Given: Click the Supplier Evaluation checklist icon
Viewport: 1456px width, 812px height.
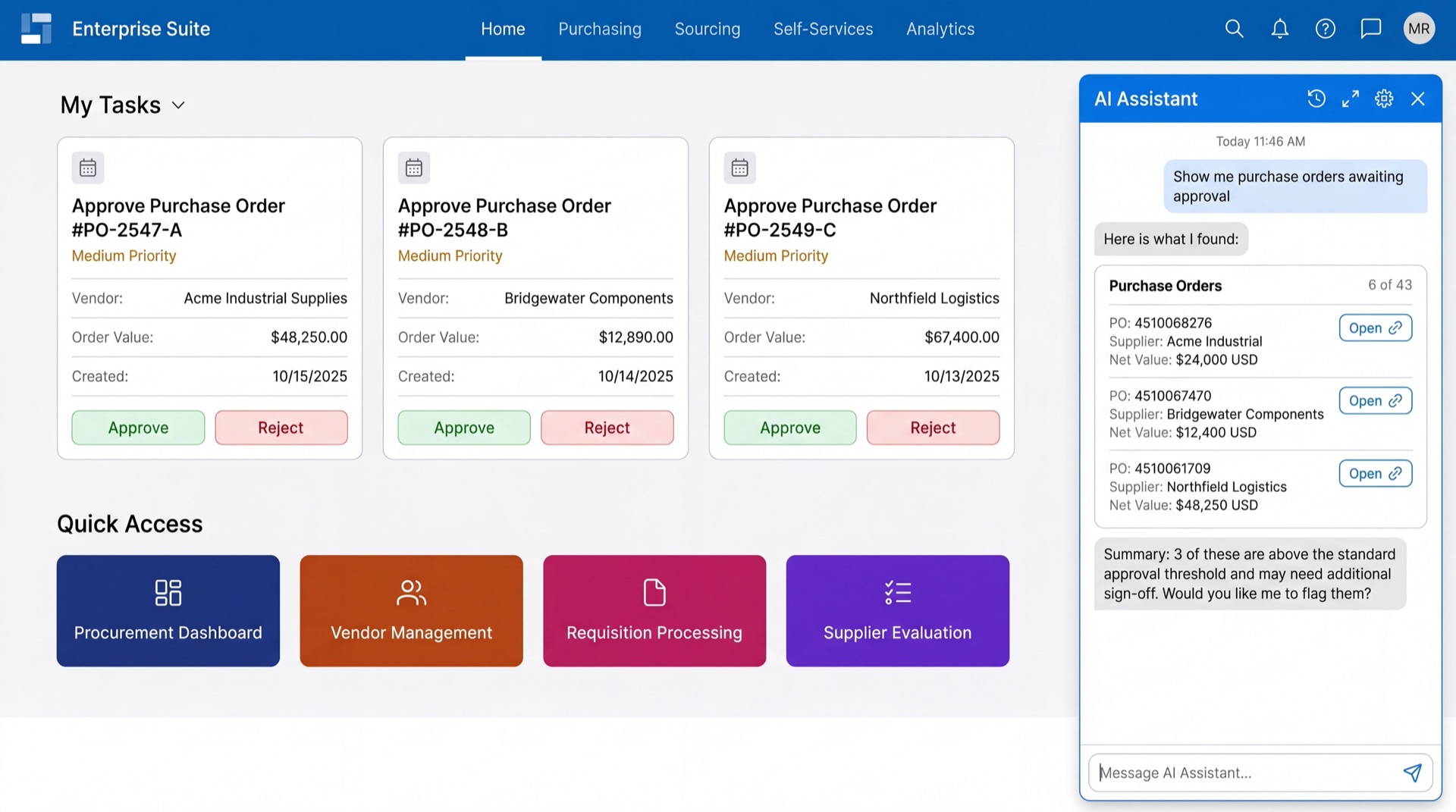Looking at the screenshot, I should click(x=898, y=593).
